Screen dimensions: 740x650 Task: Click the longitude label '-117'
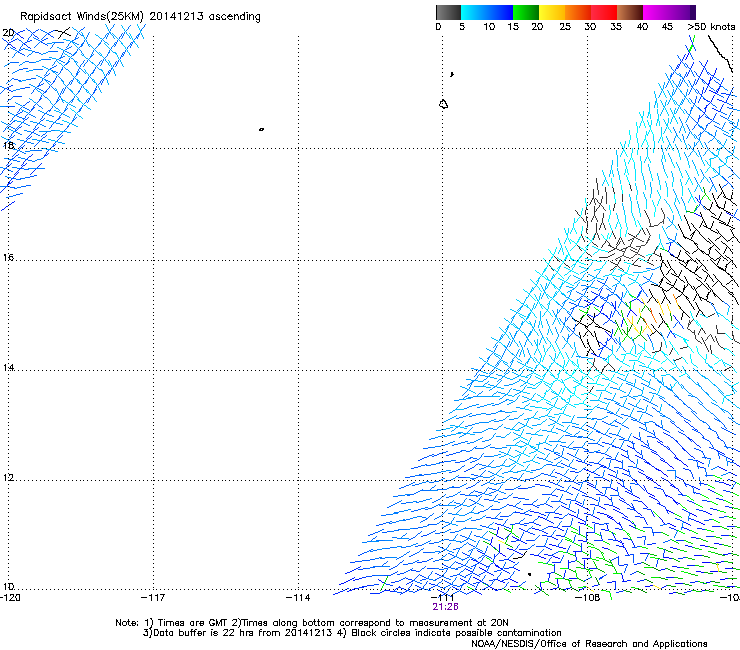(x=153, y=598)
